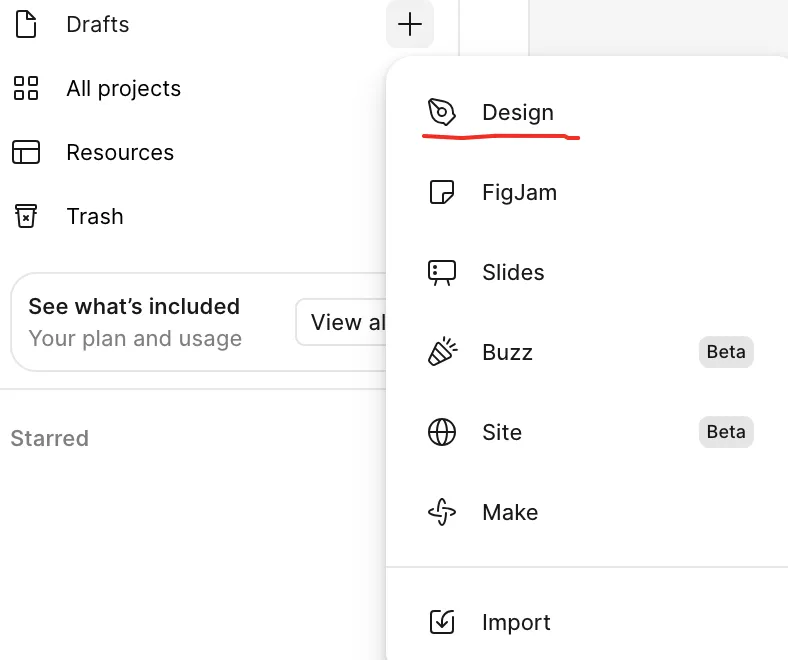
Task: Select the Starred section heading
Action: (49, 438)
